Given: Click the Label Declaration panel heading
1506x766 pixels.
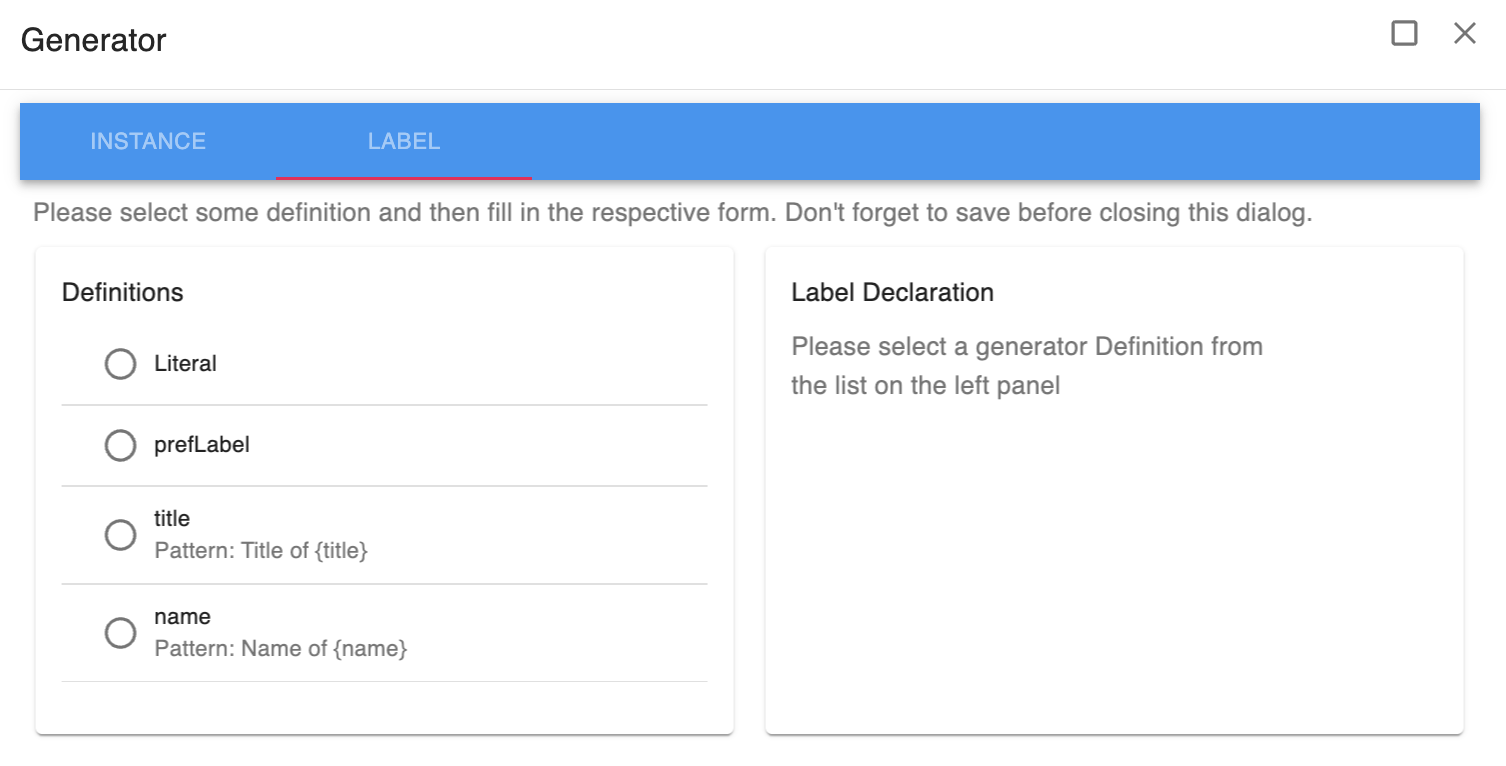Looking at the screenshot, I should point(892,292).
